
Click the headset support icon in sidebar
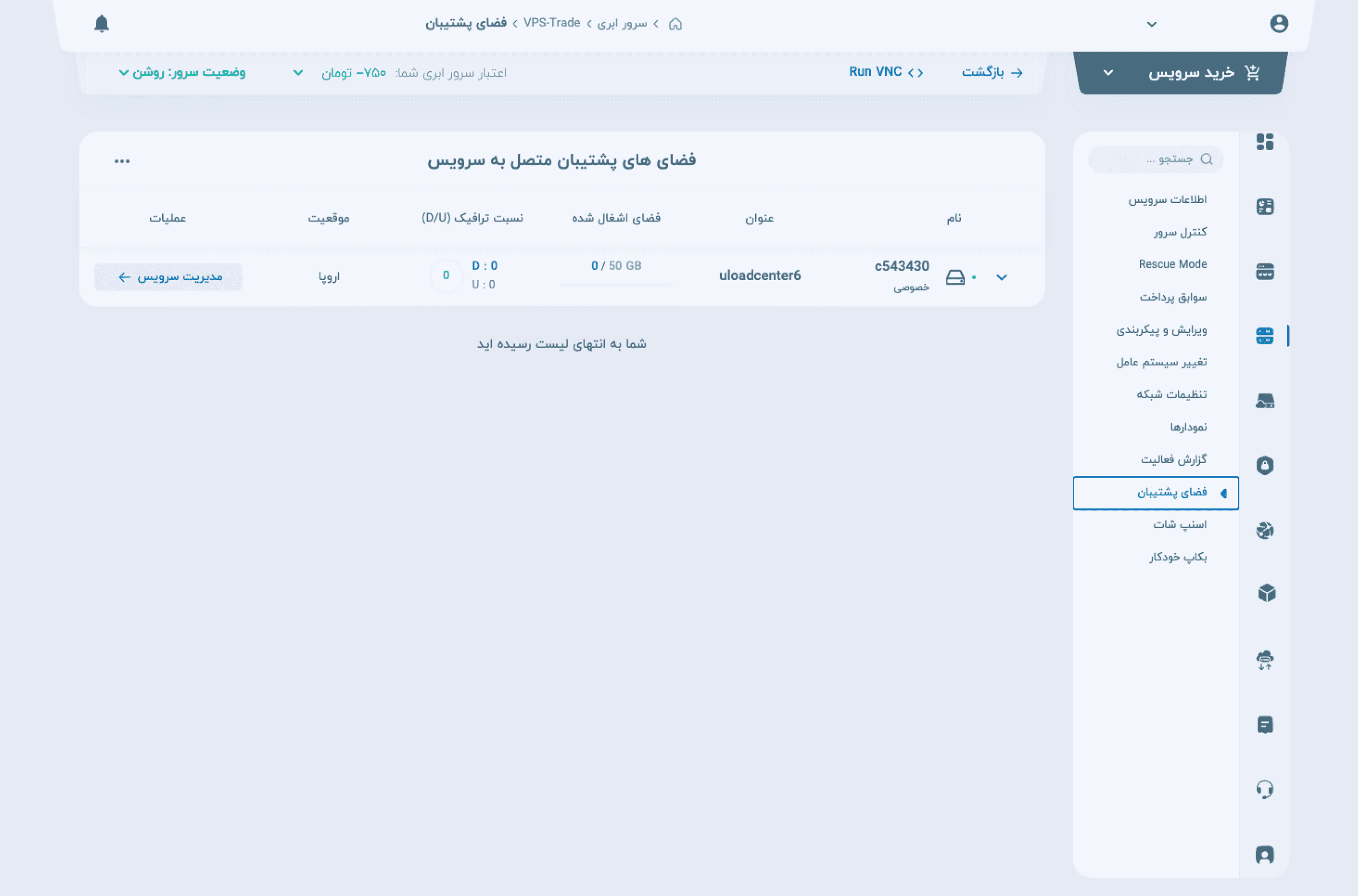coord(1264,789)
